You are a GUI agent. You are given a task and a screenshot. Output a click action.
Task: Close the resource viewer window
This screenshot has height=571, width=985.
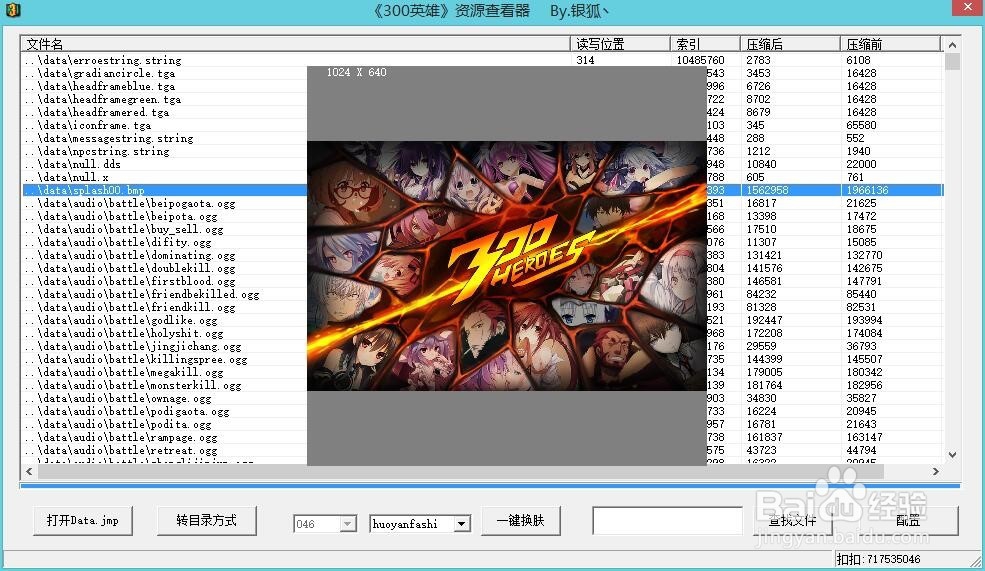(x=967, y=8)
